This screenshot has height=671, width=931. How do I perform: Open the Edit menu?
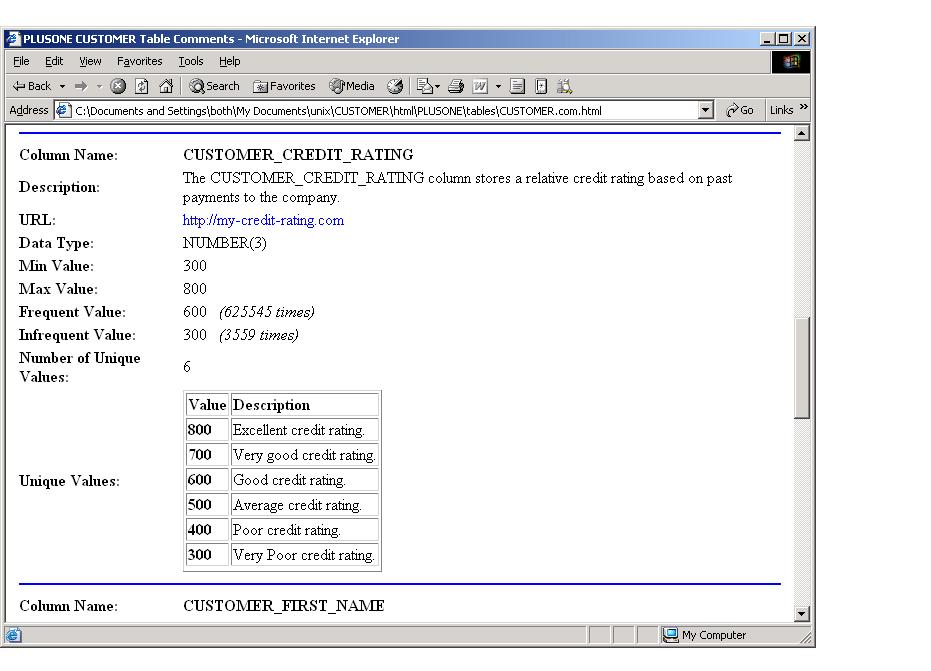coord(54,61)
